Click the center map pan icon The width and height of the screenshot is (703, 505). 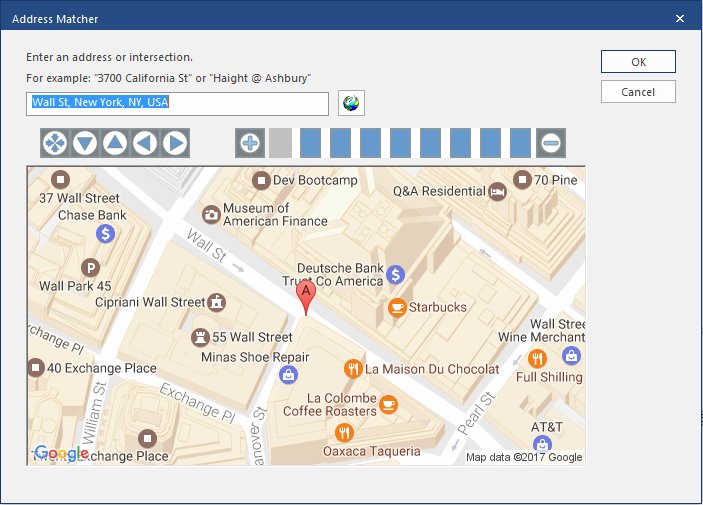[x=55, y=143]
